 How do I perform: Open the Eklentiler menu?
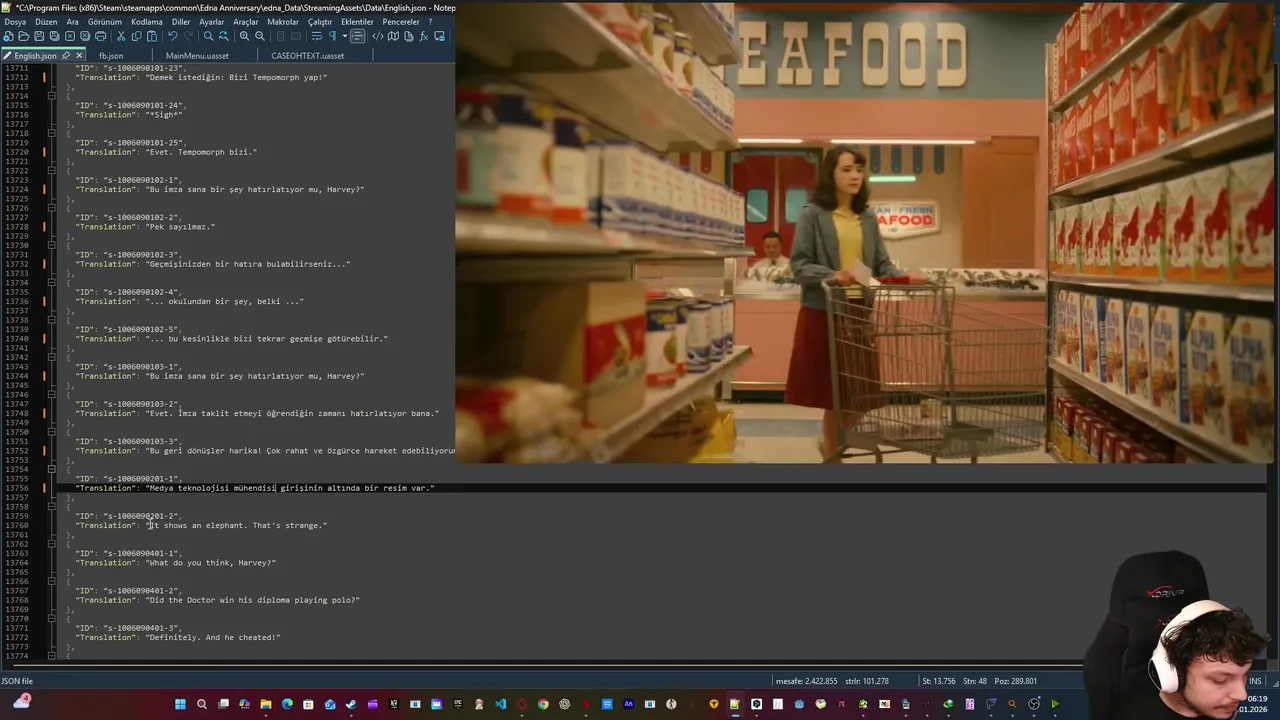(357, 22)
